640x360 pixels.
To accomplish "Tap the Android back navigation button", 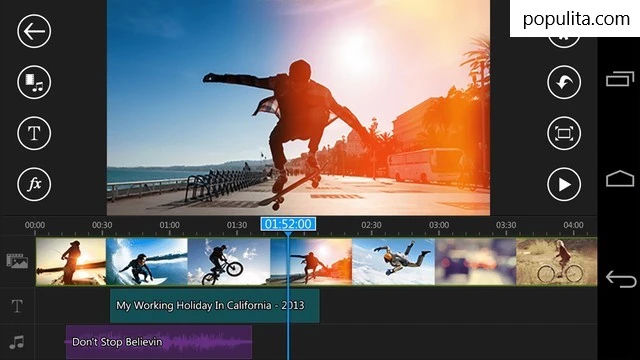I will [621, 279].
